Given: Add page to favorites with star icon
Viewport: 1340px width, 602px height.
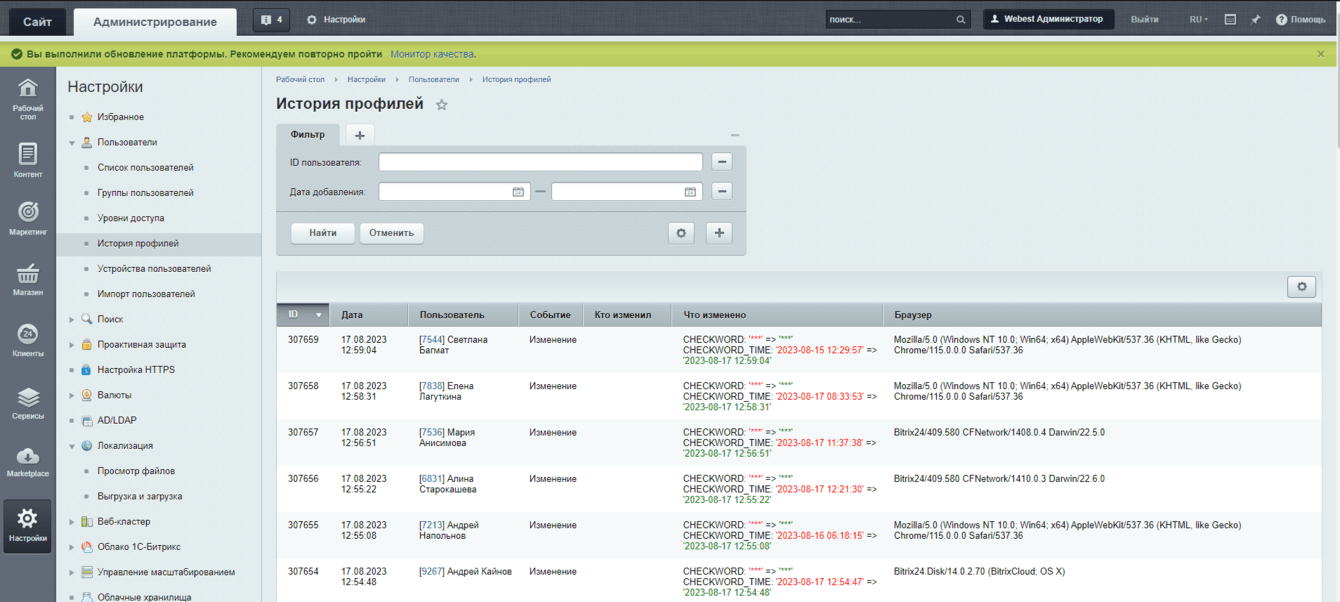Looking at the screenshot, I should coord(442,105).
